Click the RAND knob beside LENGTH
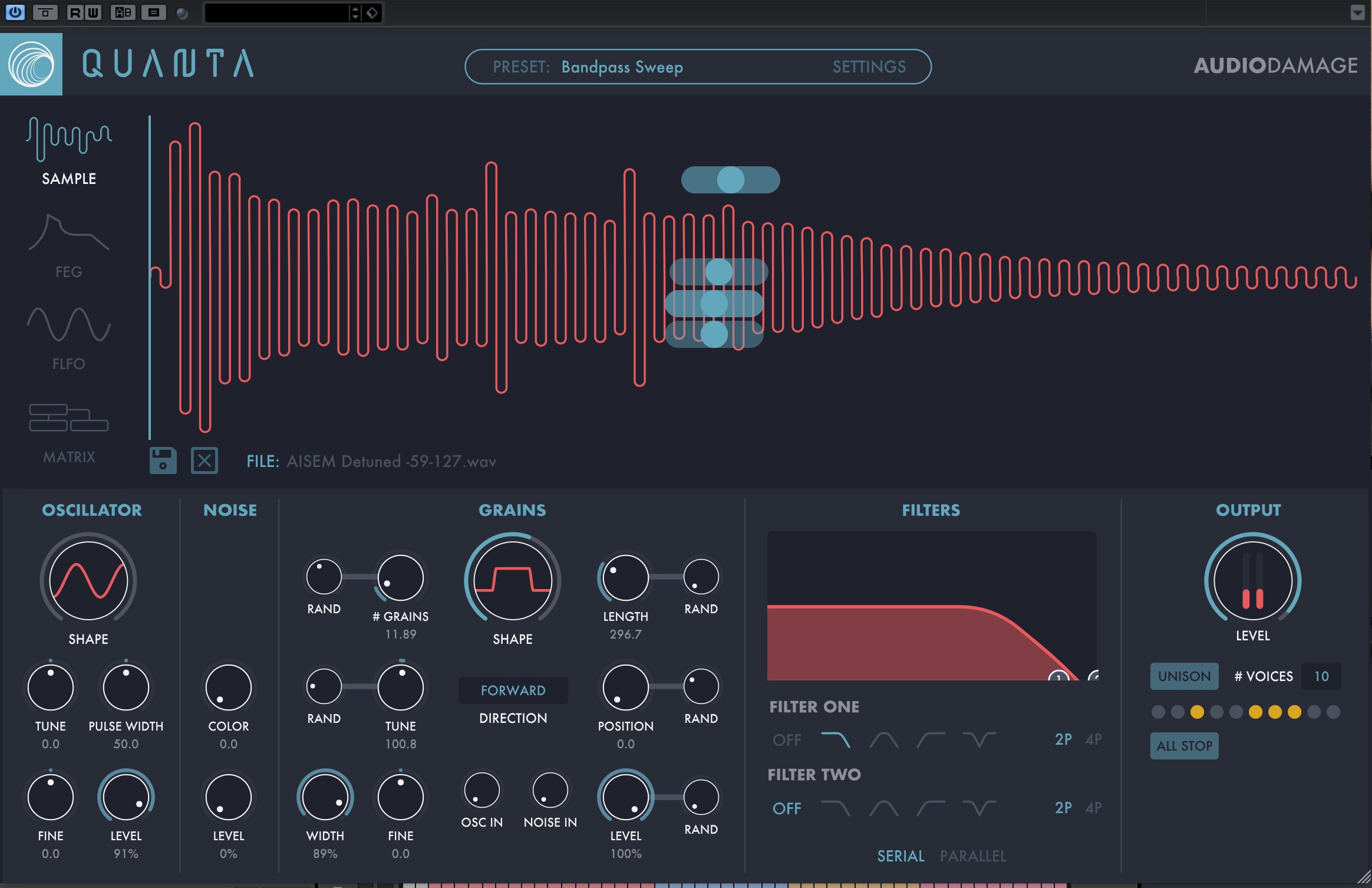Viewport: 1372px width, 888px height. (x=701, y=577)
